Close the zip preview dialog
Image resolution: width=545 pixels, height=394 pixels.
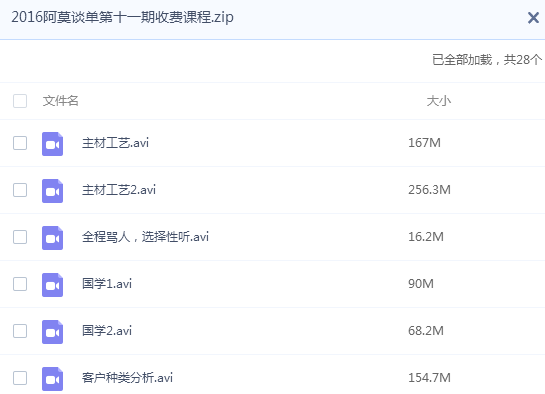point(533,17)
